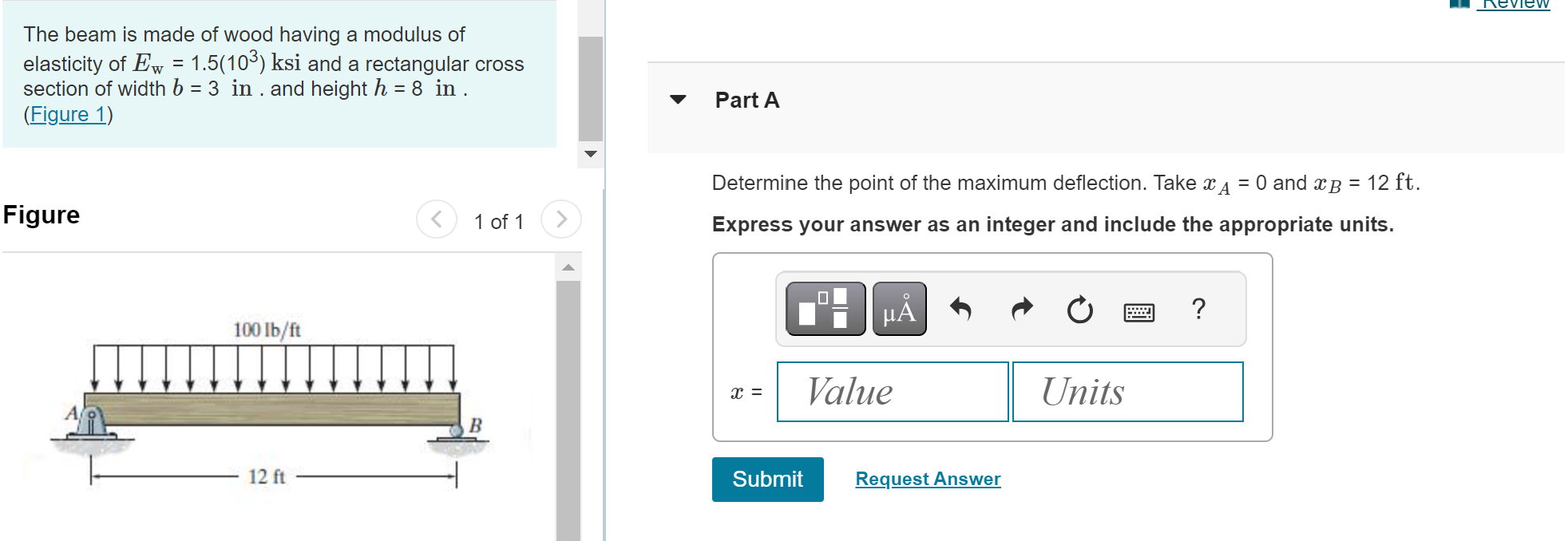Click the Request Answer link
The image size is (1568, 541).
(x=927, y=479)
